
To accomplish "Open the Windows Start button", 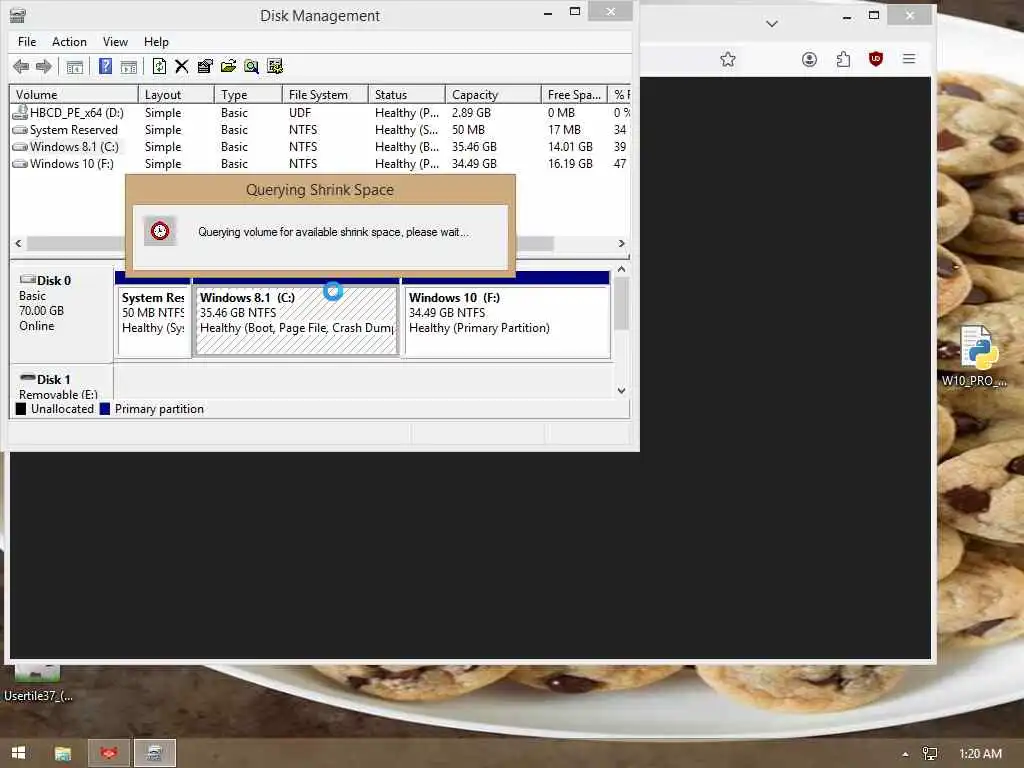I will click(18, 753).
